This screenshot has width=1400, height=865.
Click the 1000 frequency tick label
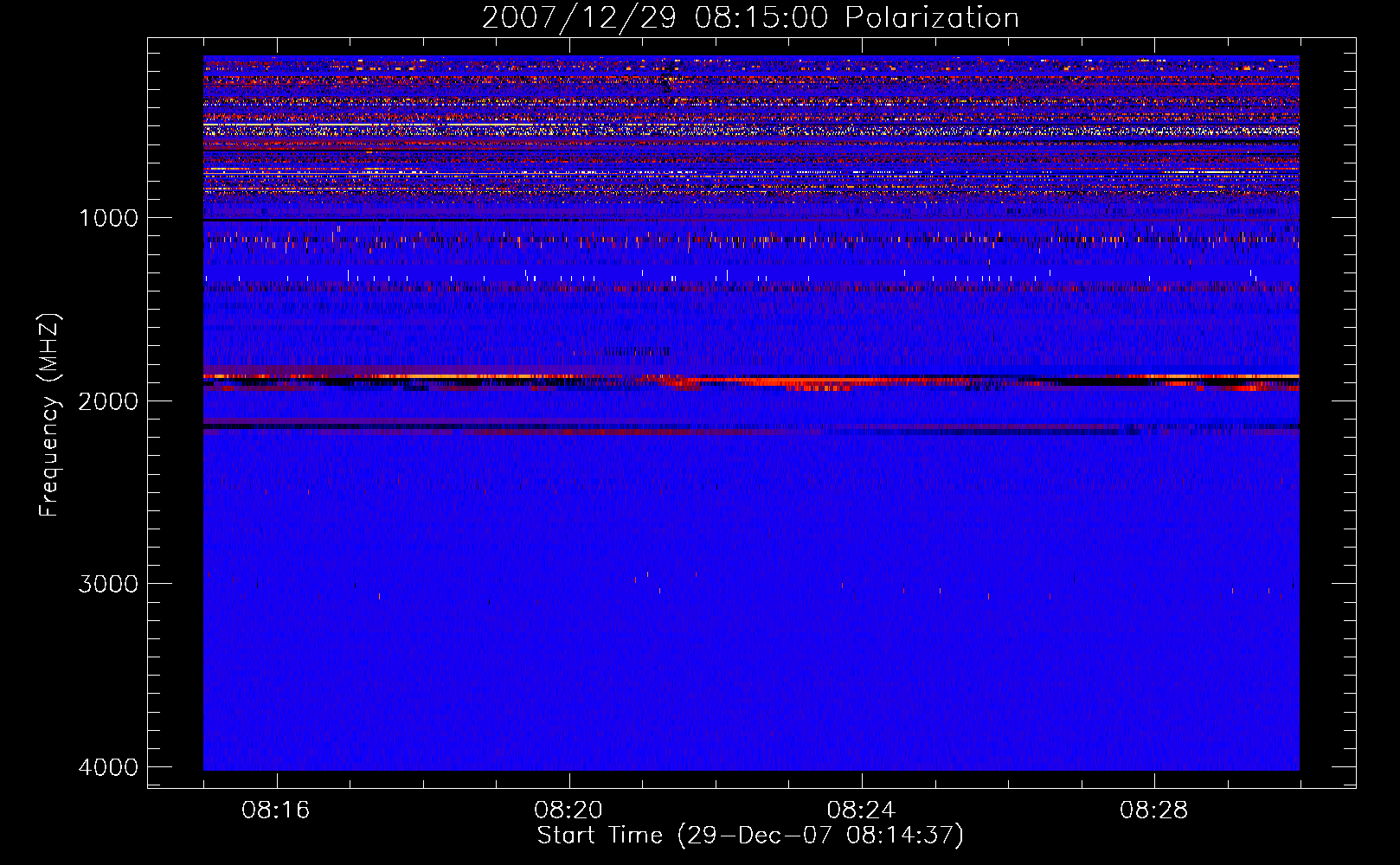click(x=108, y=218)
